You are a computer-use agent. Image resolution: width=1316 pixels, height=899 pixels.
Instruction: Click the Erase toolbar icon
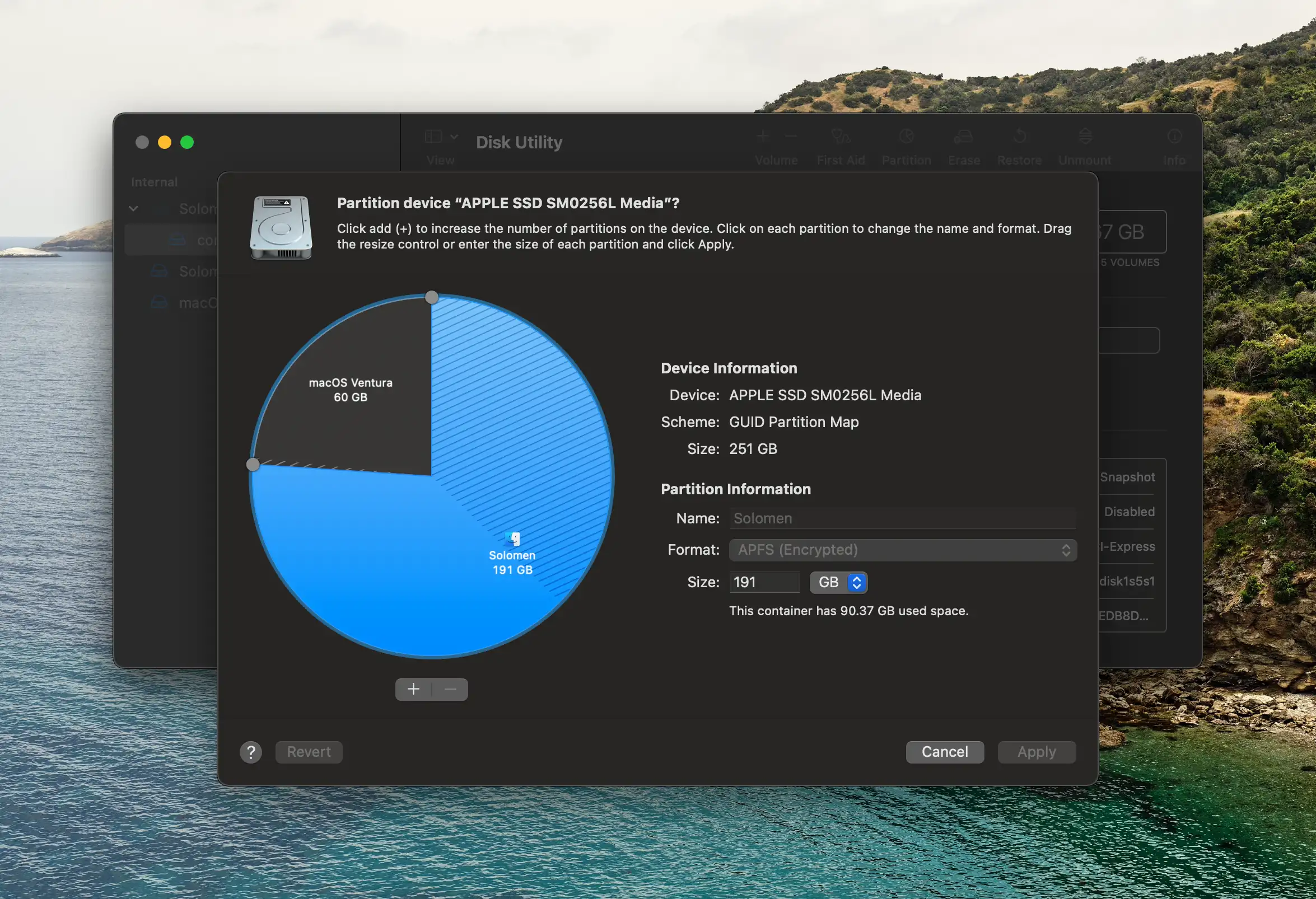click(963, 136)
